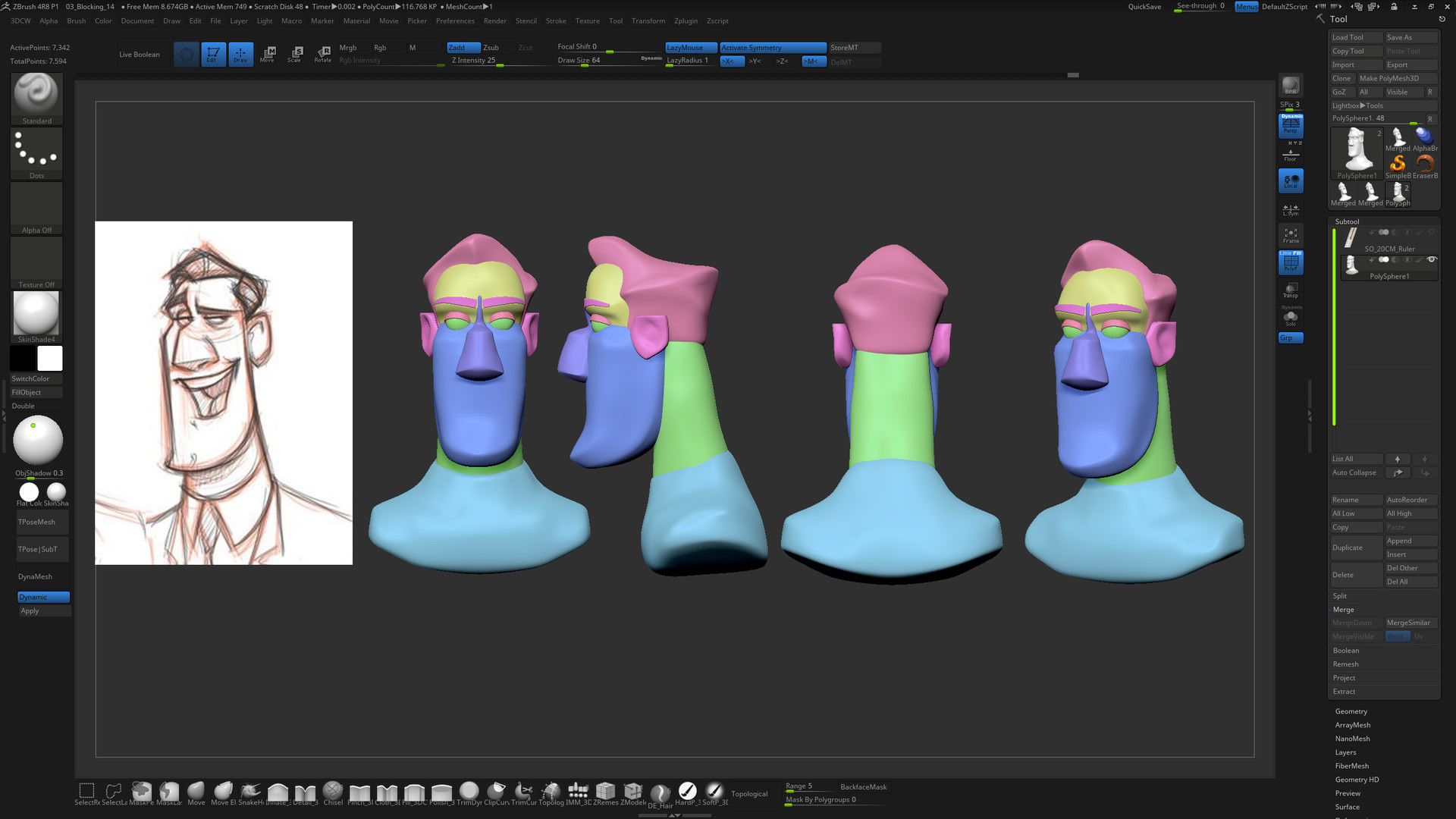
Task: Select the SnakeHook brush
Action: (250, 792)
